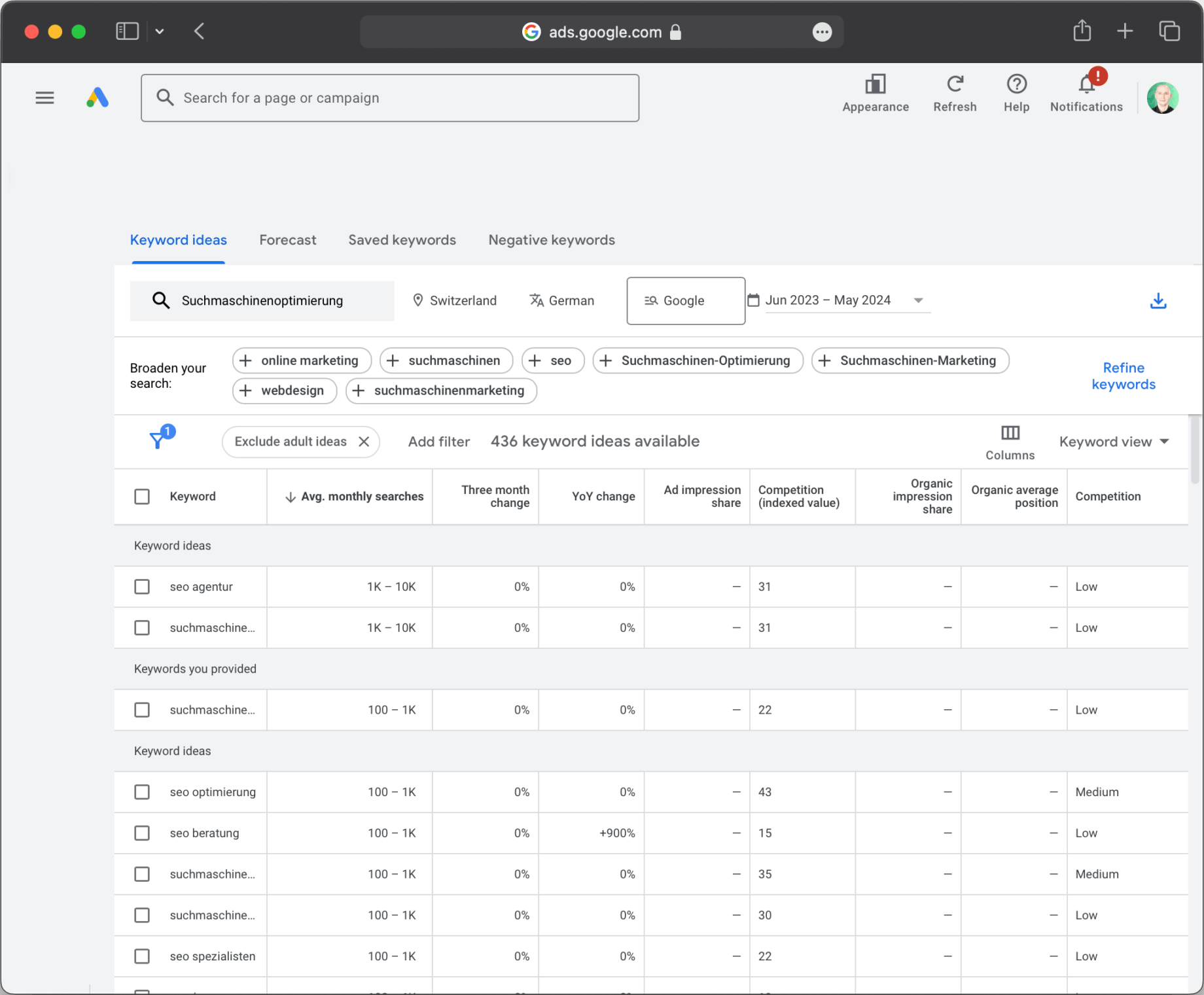The width and height of the screenshot is (1204, 995).
Task: Click the page or campaign search field
Action: 390,97
